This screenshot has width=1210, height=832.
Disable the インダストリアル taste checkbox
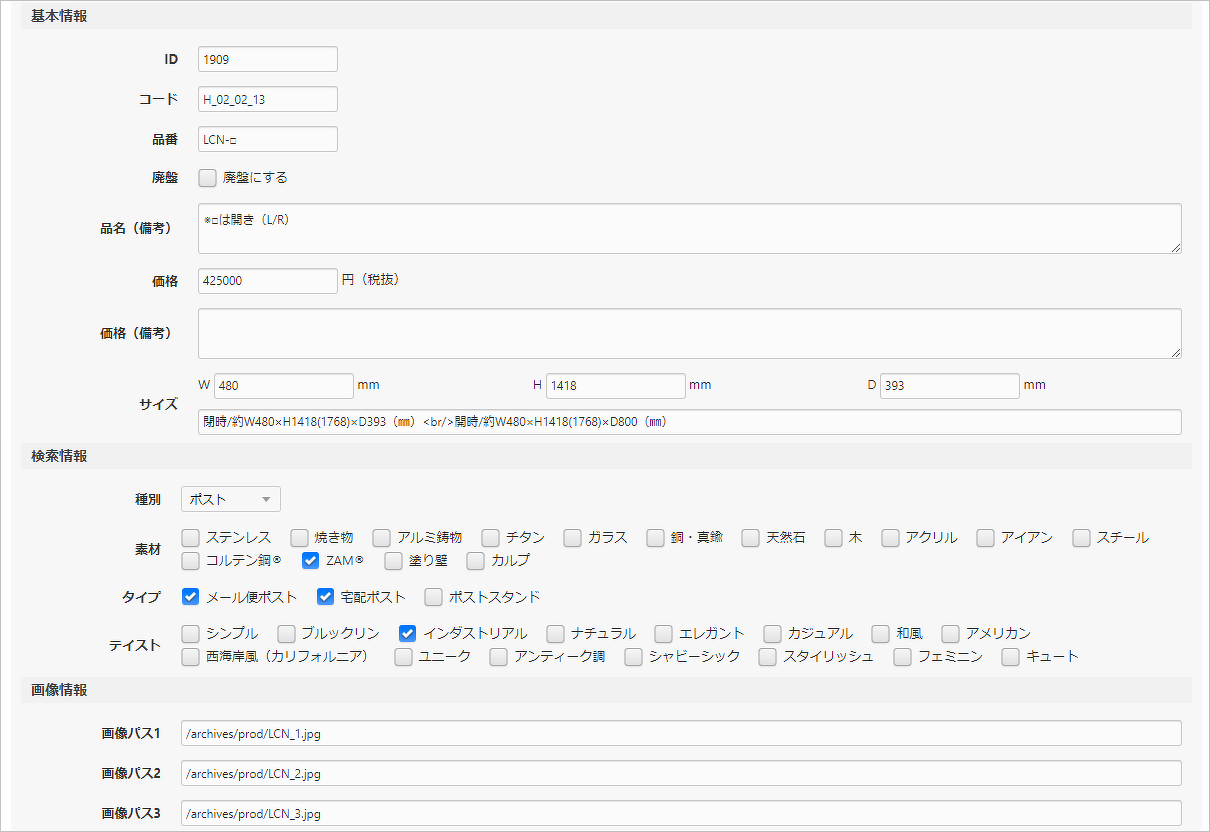(408, 633)
